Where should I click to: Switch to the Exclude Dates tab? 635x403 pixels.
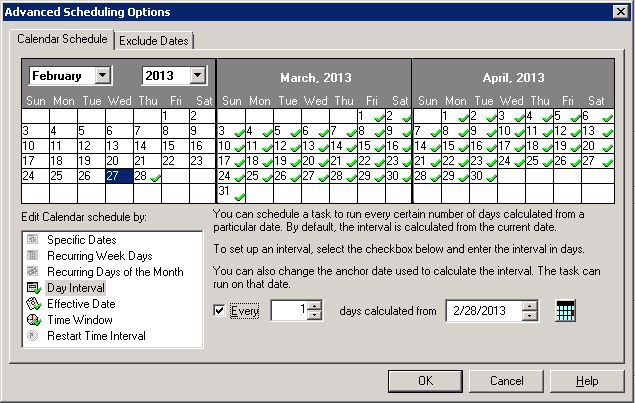click(154, 40)
